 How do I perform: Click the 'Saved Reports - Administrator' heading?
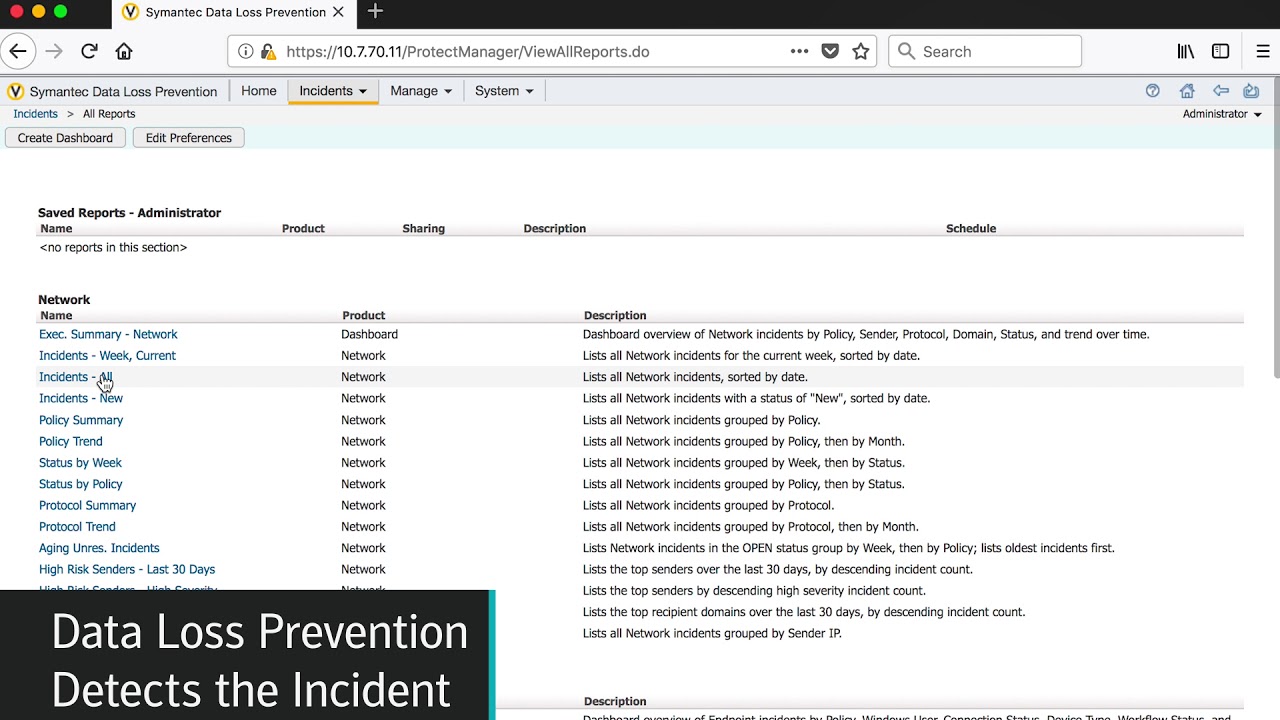[129, 213]
